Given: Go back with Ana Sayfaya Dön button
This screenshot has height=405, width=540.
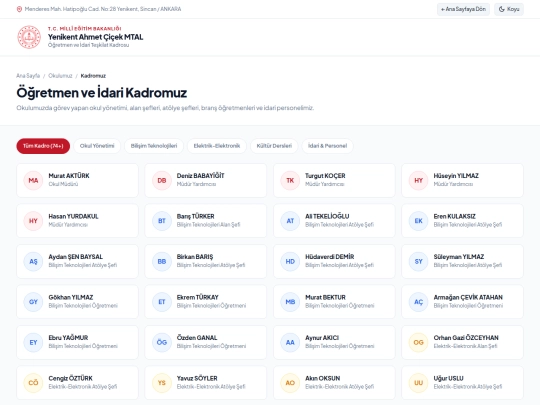Looking at the screenshot, I should 463,9.
